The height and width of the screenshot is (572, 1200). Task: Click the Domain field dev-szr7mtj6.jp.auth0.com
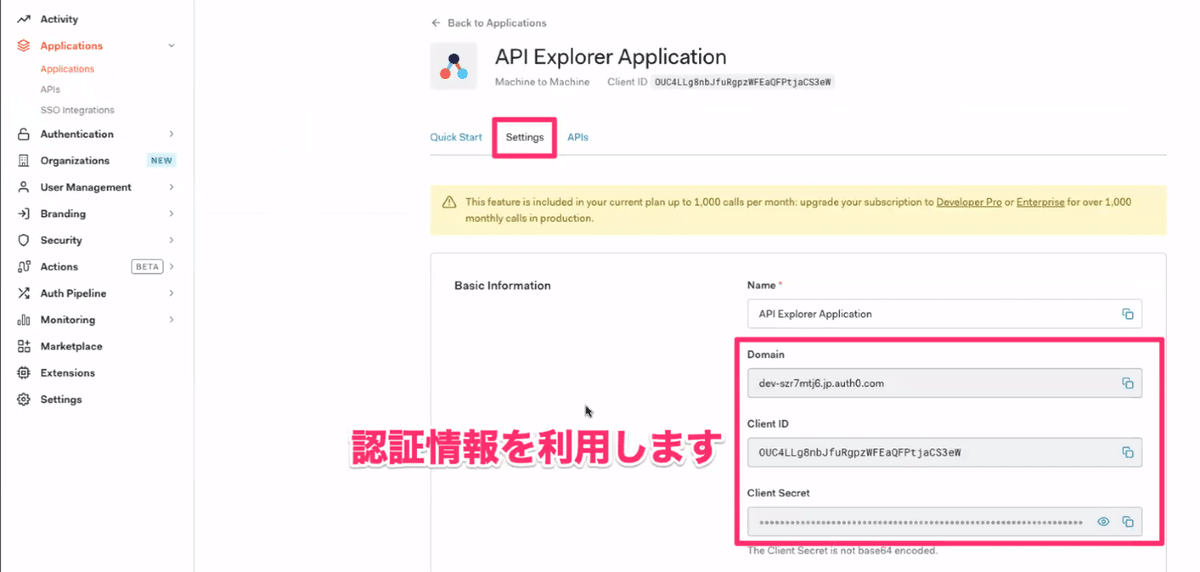pos(944,383)
